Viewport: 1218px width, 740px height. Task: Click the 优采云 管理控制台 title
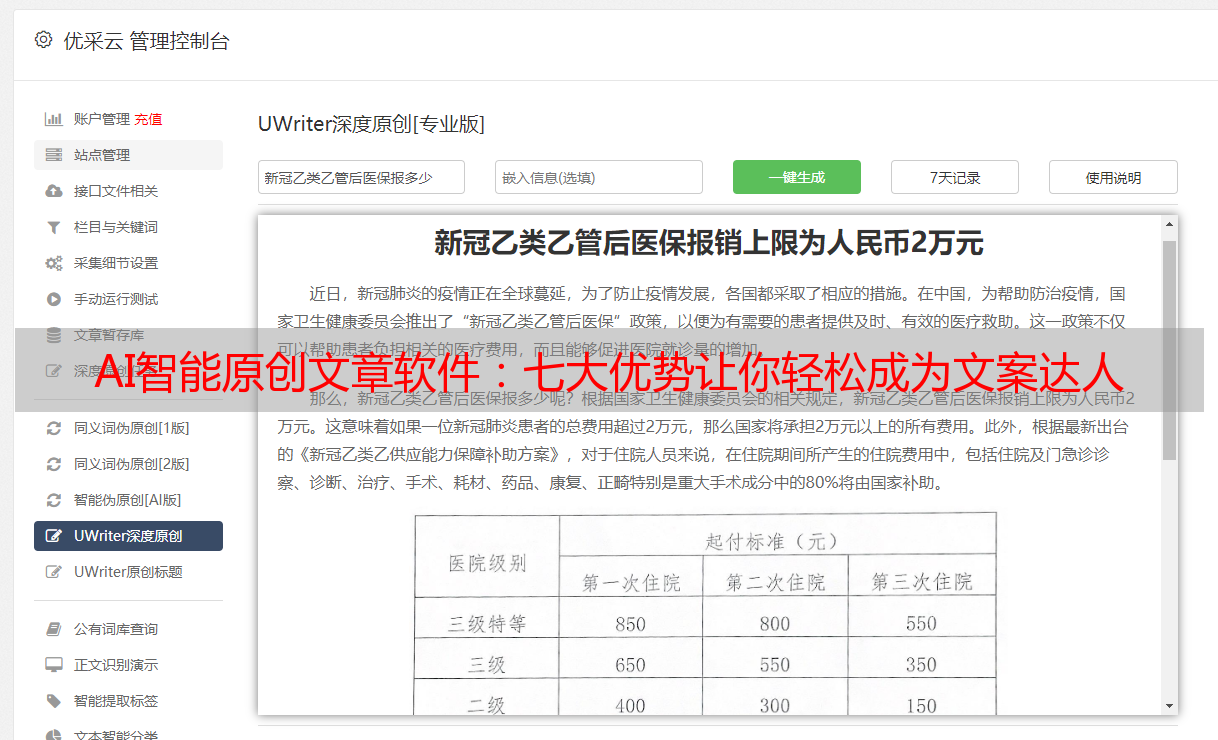[146, 41]
